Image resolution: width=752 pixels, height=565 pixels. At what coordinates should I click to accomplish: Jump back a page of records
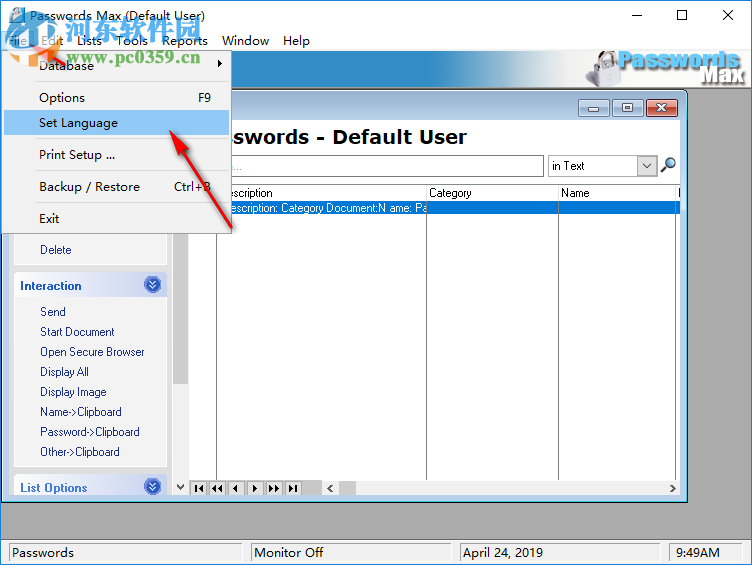coord(217,488)
